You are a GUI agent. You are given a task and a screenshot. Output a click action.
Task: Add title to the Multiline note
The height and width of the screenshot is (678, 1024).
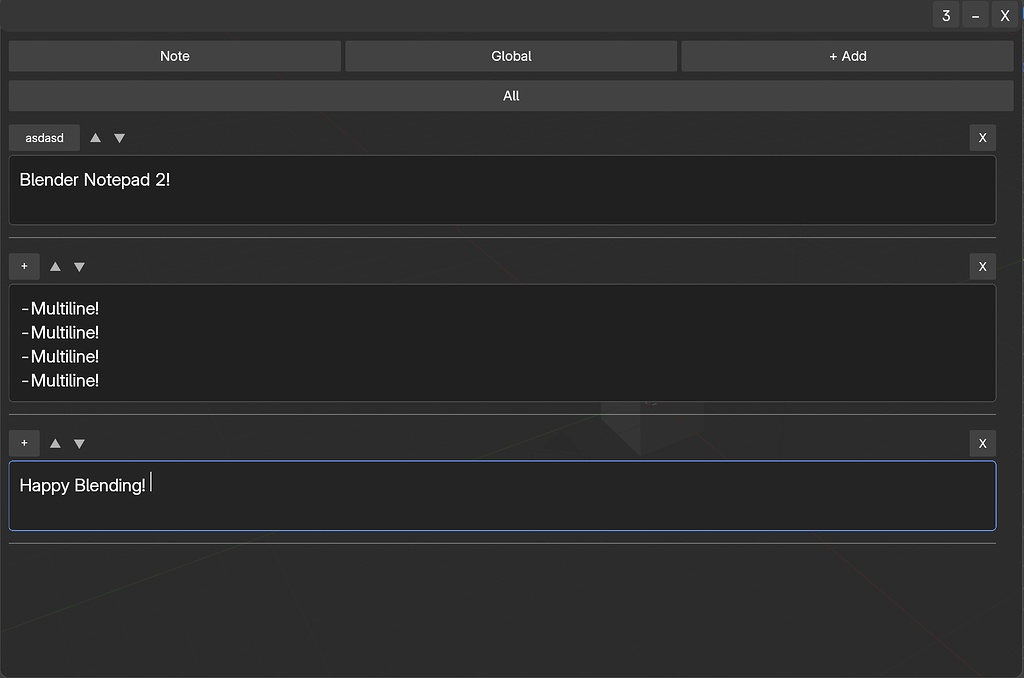click(x=24, y=266)
